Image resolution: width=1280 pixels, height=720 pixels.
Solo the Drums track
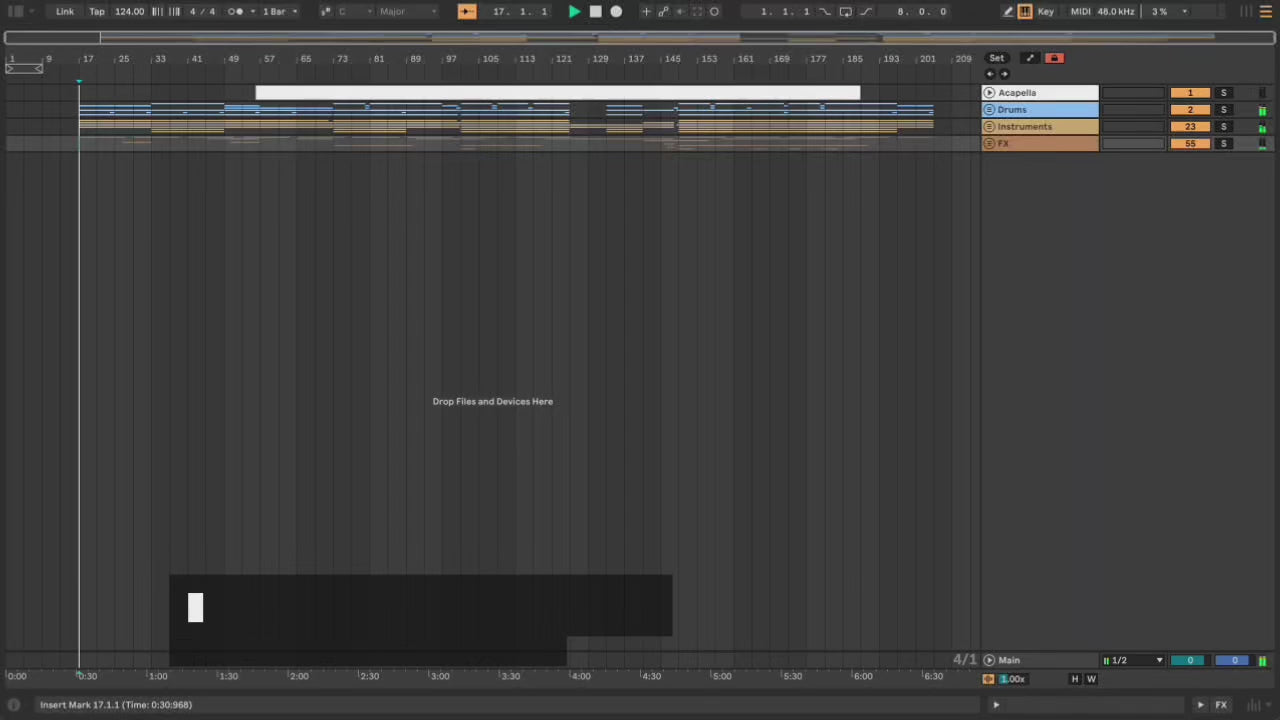1223,110
